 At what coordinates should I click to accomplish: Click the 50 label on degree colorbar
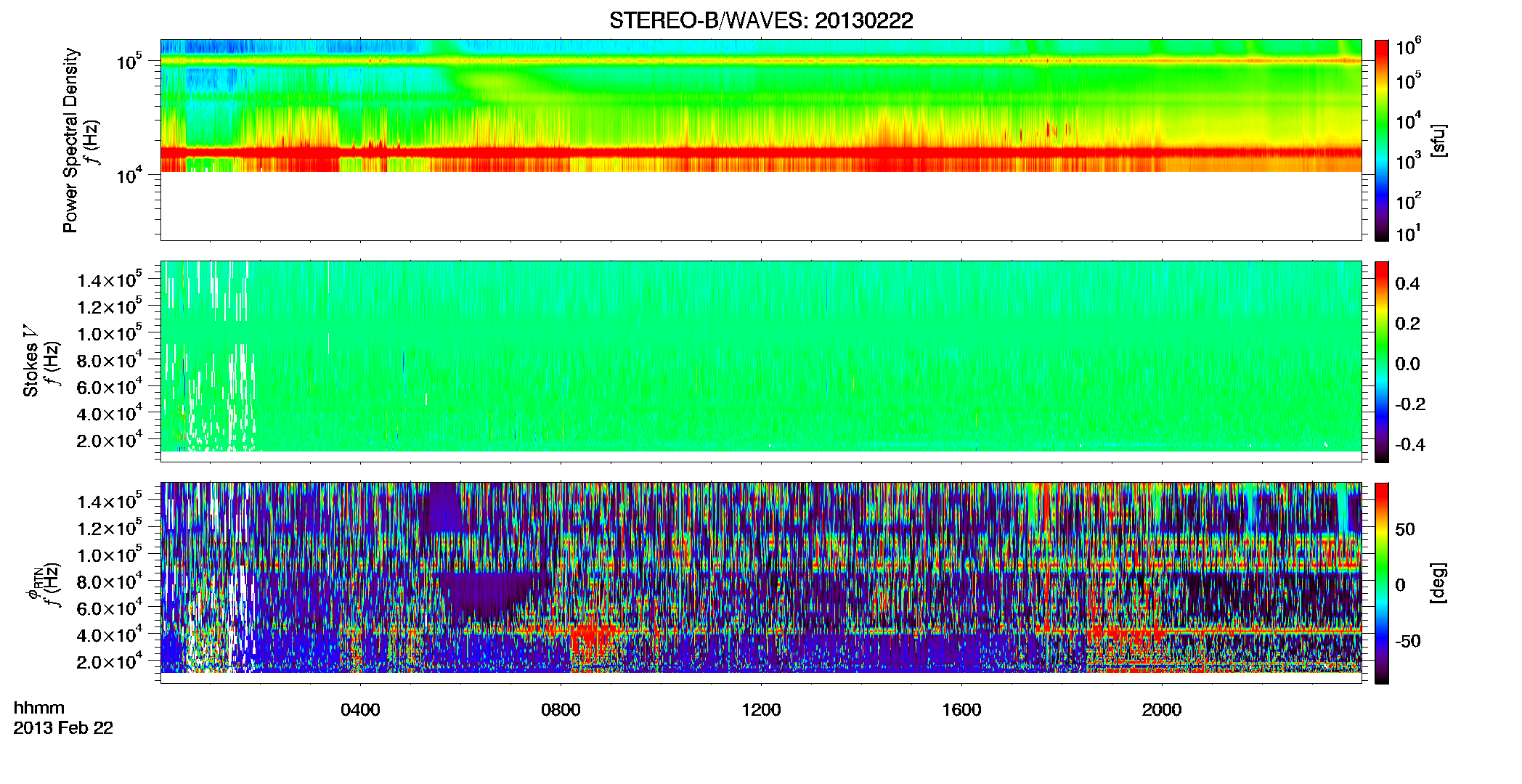(x=1405, y=529)
